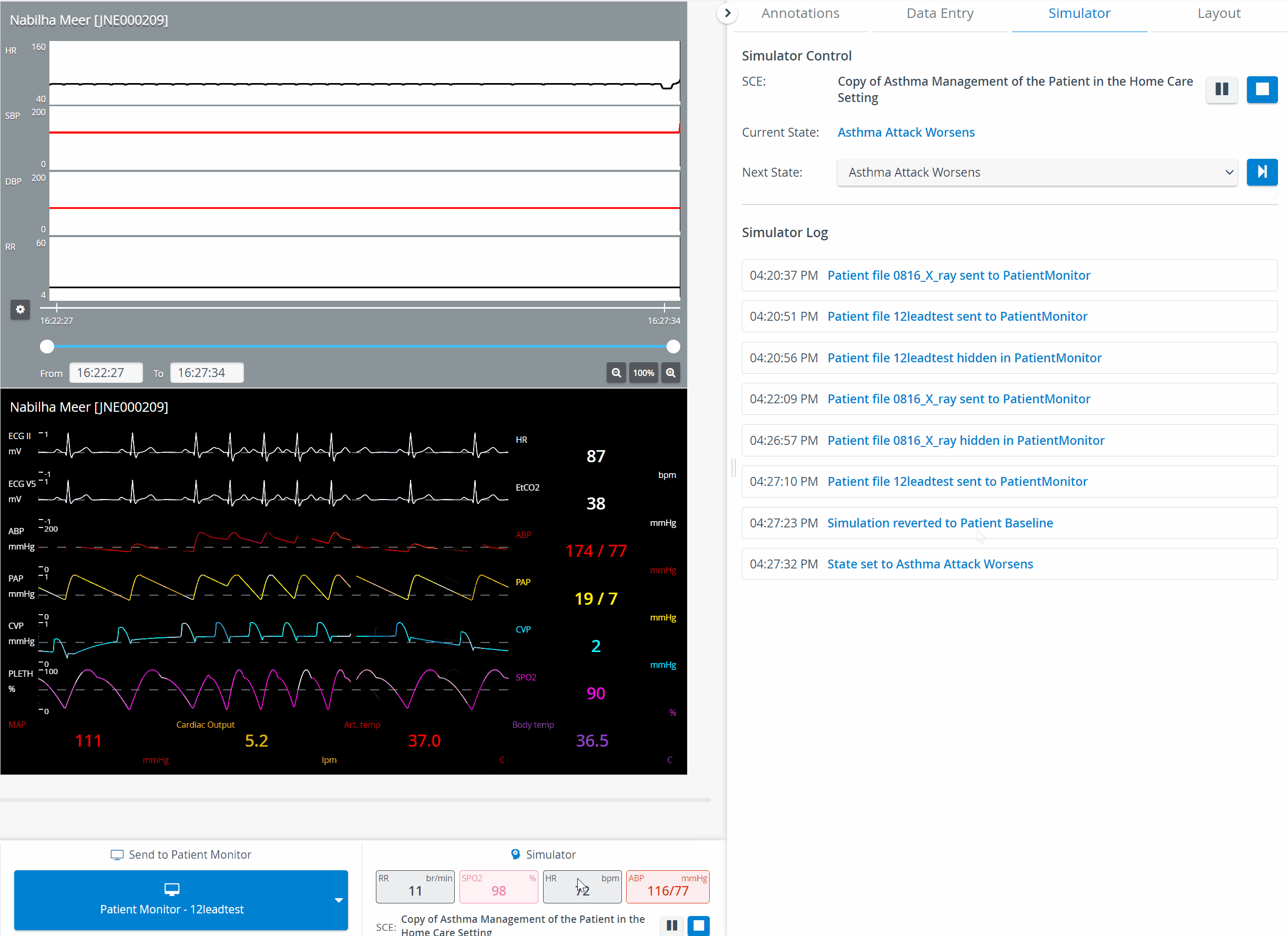Click the left handle of time range slider

click(47, 346)
